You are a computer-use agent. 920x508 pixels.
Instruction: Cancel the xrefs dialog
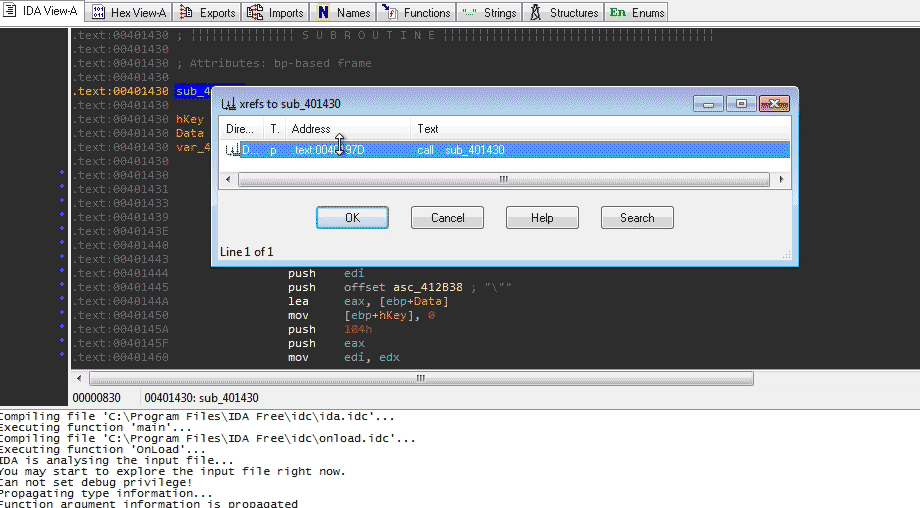point(447,218)
